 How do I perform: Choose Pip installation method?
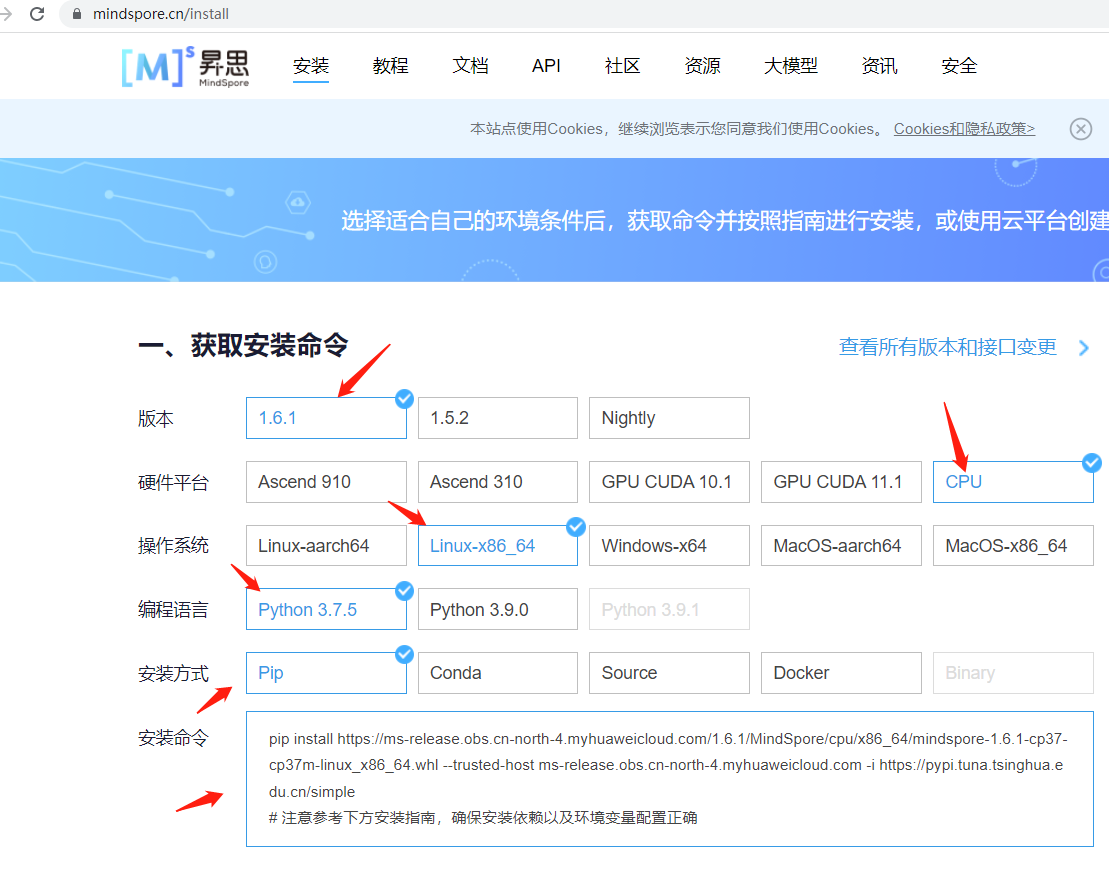[326, 673]
